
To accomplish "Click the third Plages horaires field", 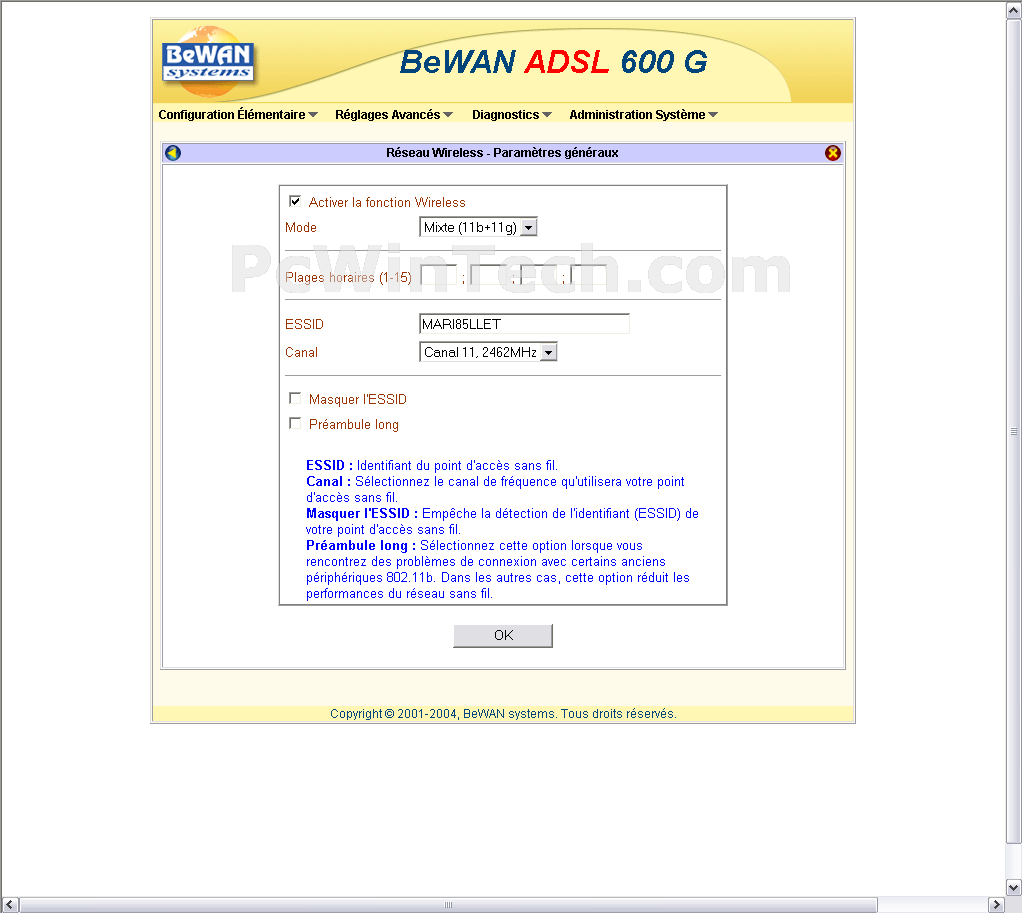I will [539, 276].
